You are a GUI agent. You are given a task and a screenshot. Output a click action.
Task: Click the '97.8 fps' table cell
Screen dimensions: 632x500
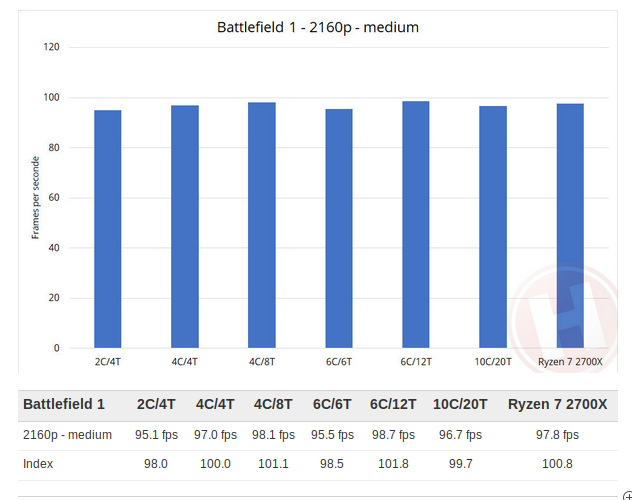click(x=557, y=435)
